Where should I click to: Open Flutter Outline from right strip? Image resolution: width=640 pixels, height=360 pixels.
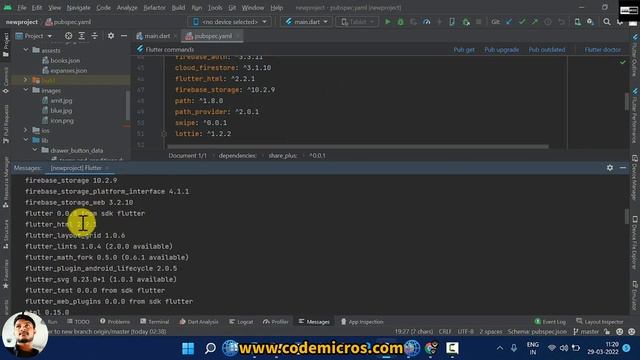[x=635, y=56]
